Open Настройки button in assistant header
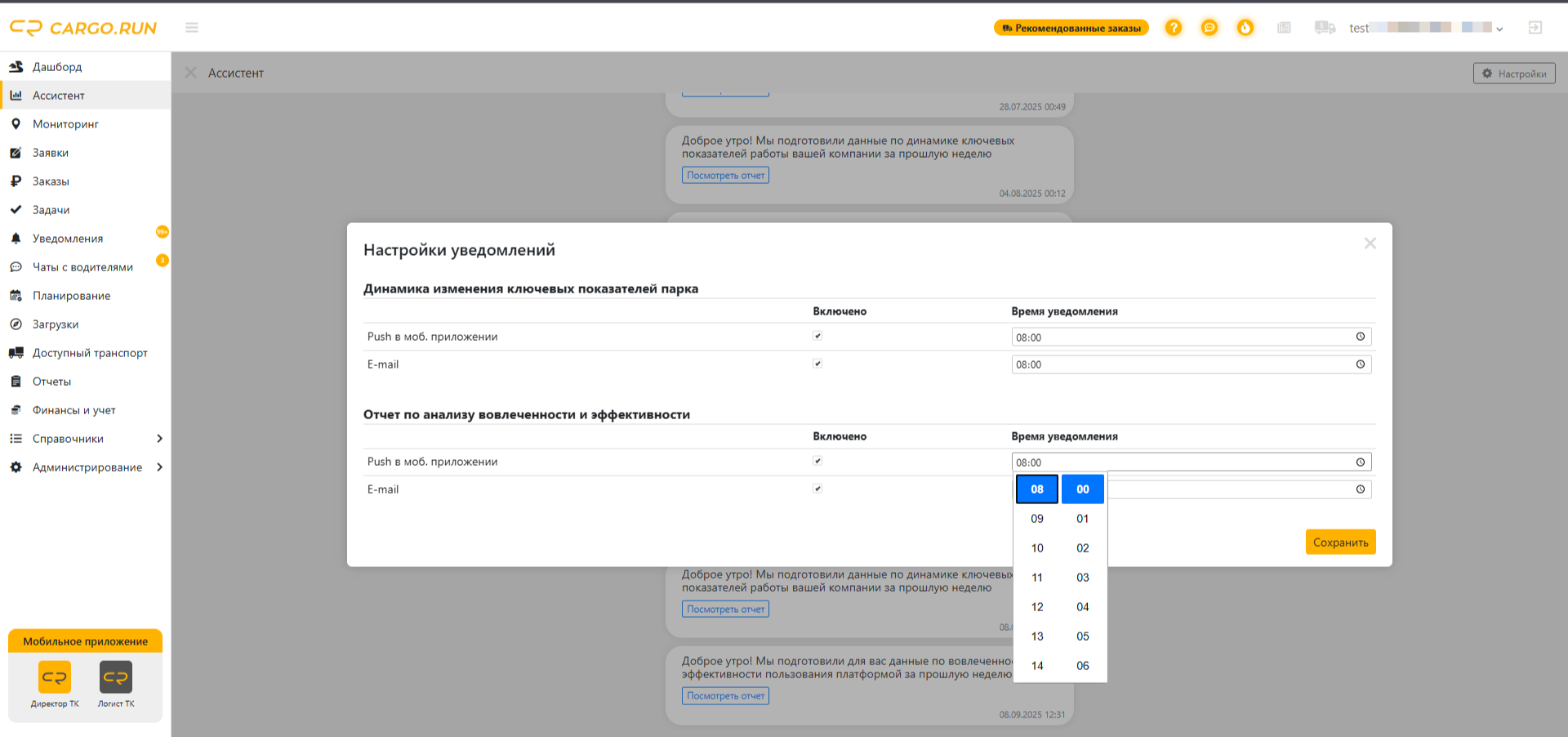 pyautogui.click(x=1514, y=74)
